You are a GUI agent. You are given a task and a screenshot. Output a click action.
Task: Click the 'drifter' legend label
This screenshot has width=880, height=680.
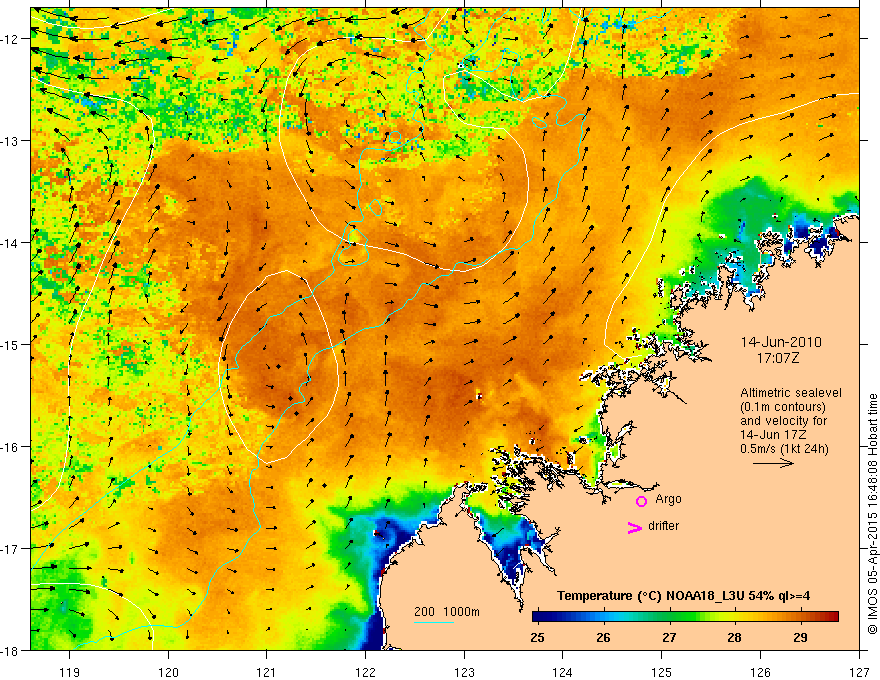[663, 526]
